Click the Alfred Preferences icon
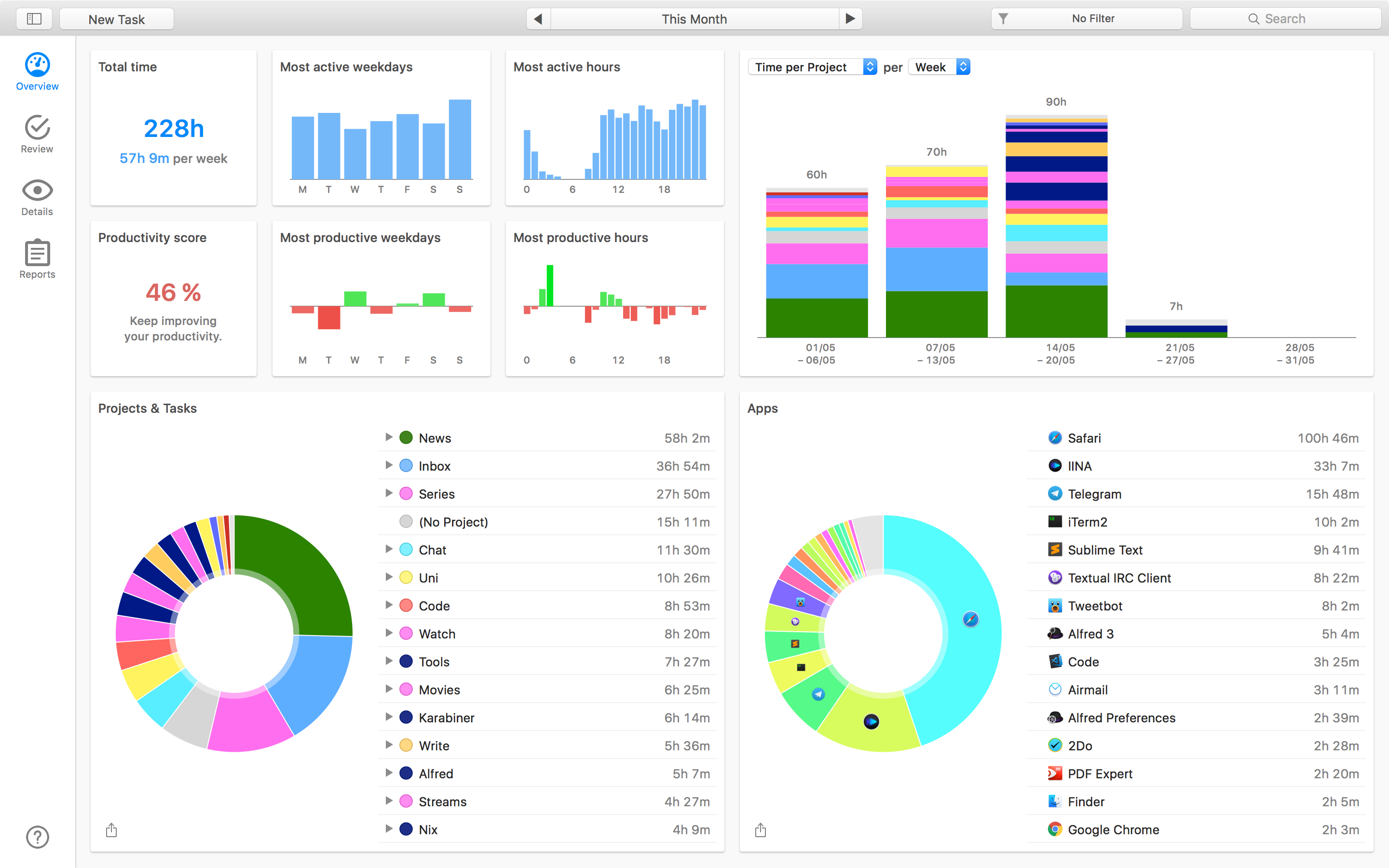The image size is (1389, 868). coord(1055,718)
